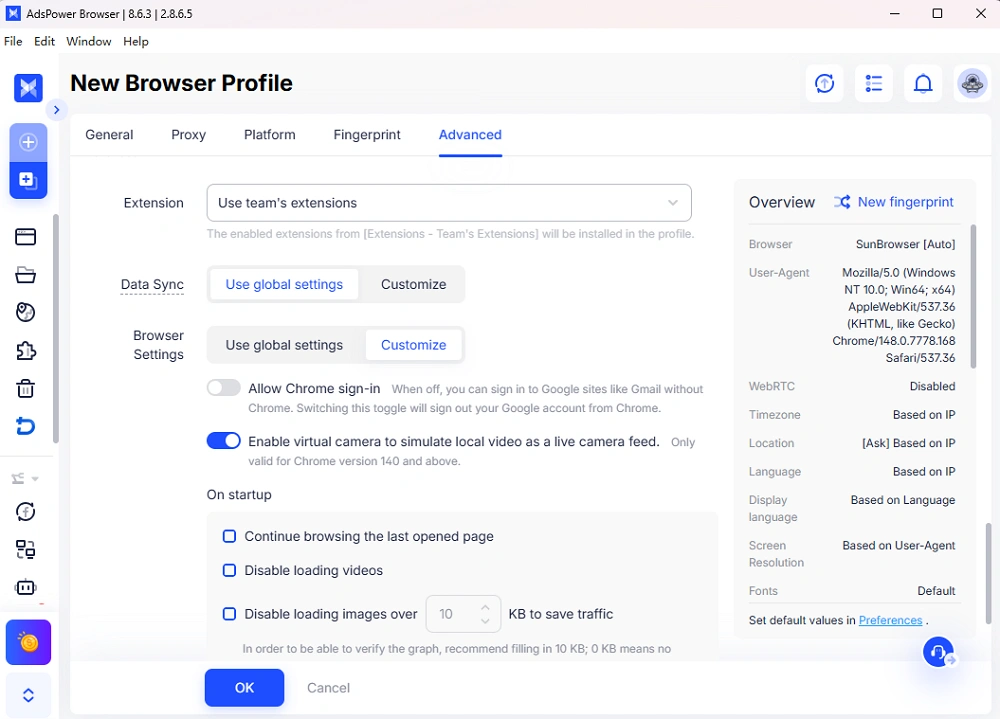Open the browser profiles window icon

coord(26,237)
